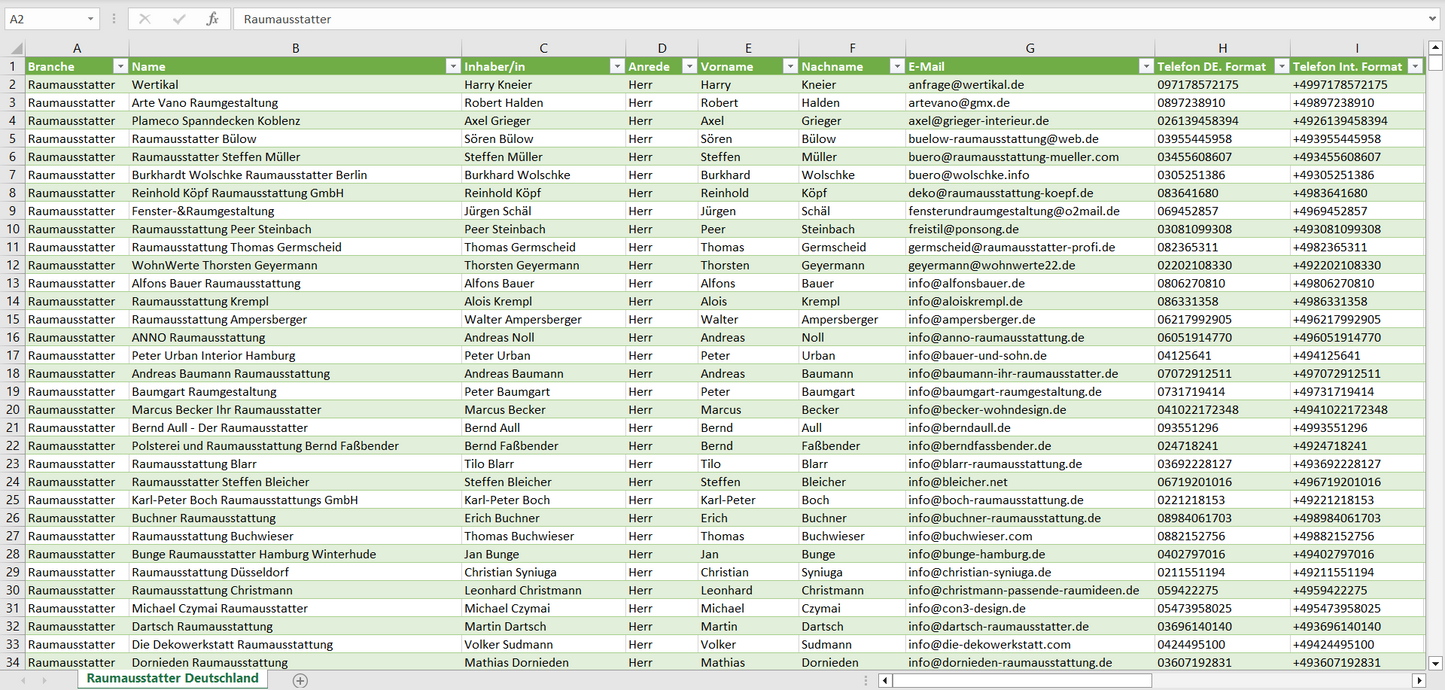Click the horizontal scrollbar thumb
The width and height of the screenshot is (1445, 690).
click(1020, 680)
